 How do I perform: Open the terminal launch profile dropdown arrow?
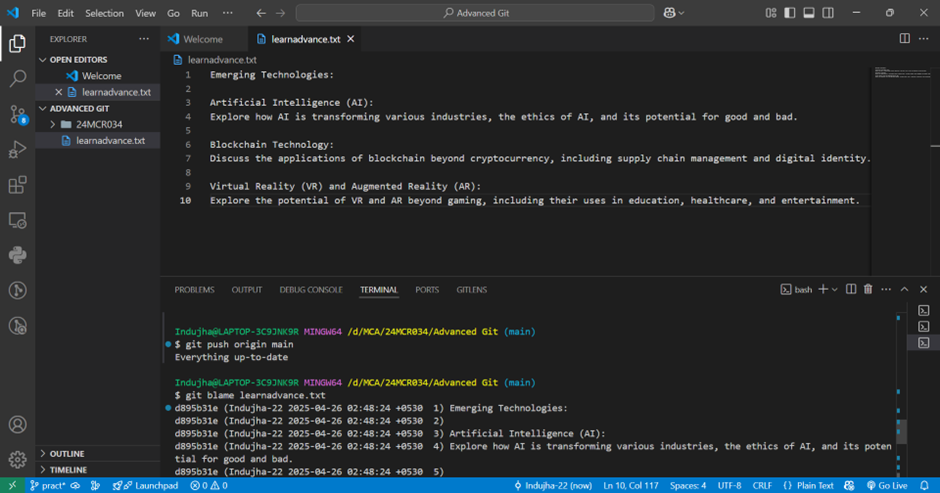[x=834, y=289]
